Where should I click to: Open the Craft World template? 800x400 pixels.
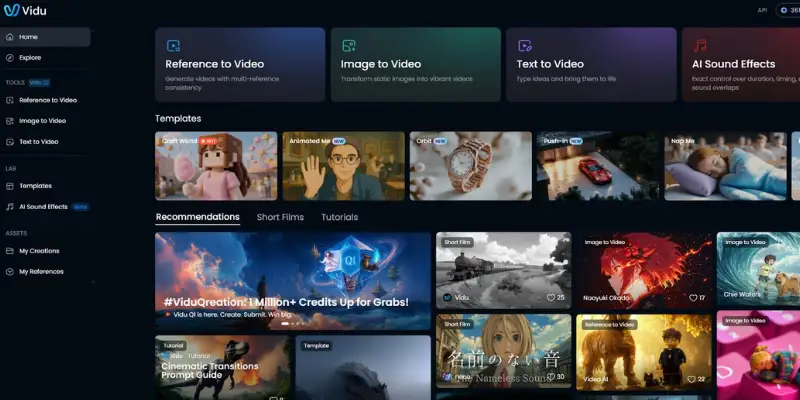pos(216,166)
